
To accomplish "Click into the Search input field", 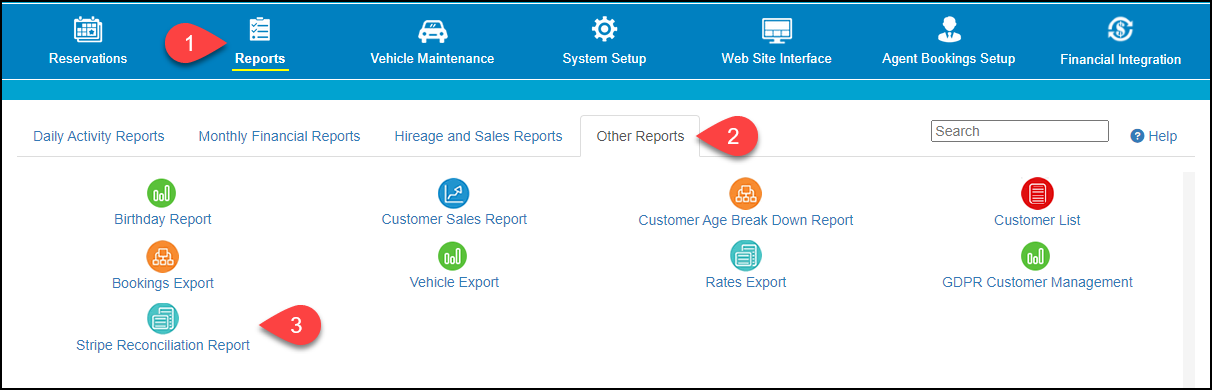I will pos(1020,131).
